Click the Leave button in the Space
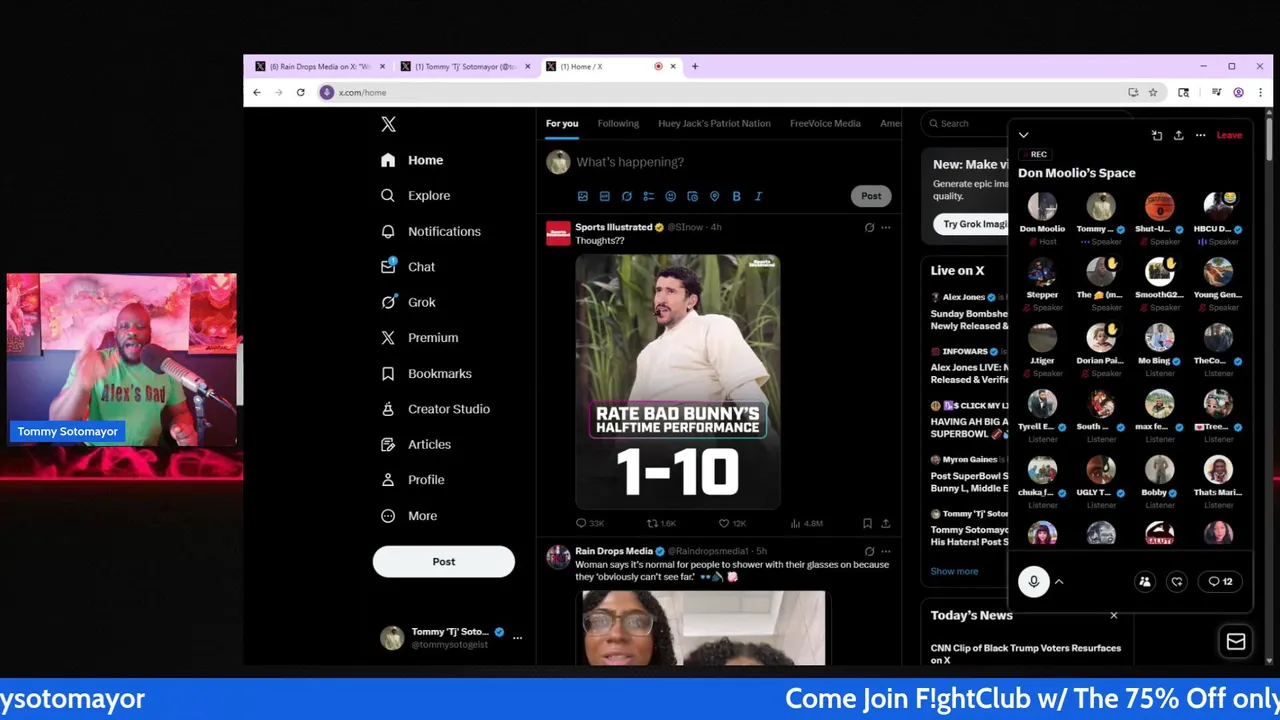 tap(1229, 135)
